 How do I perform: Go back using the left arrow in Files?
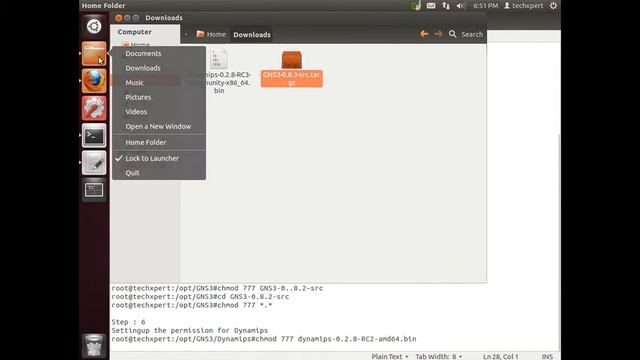[424, 34]
